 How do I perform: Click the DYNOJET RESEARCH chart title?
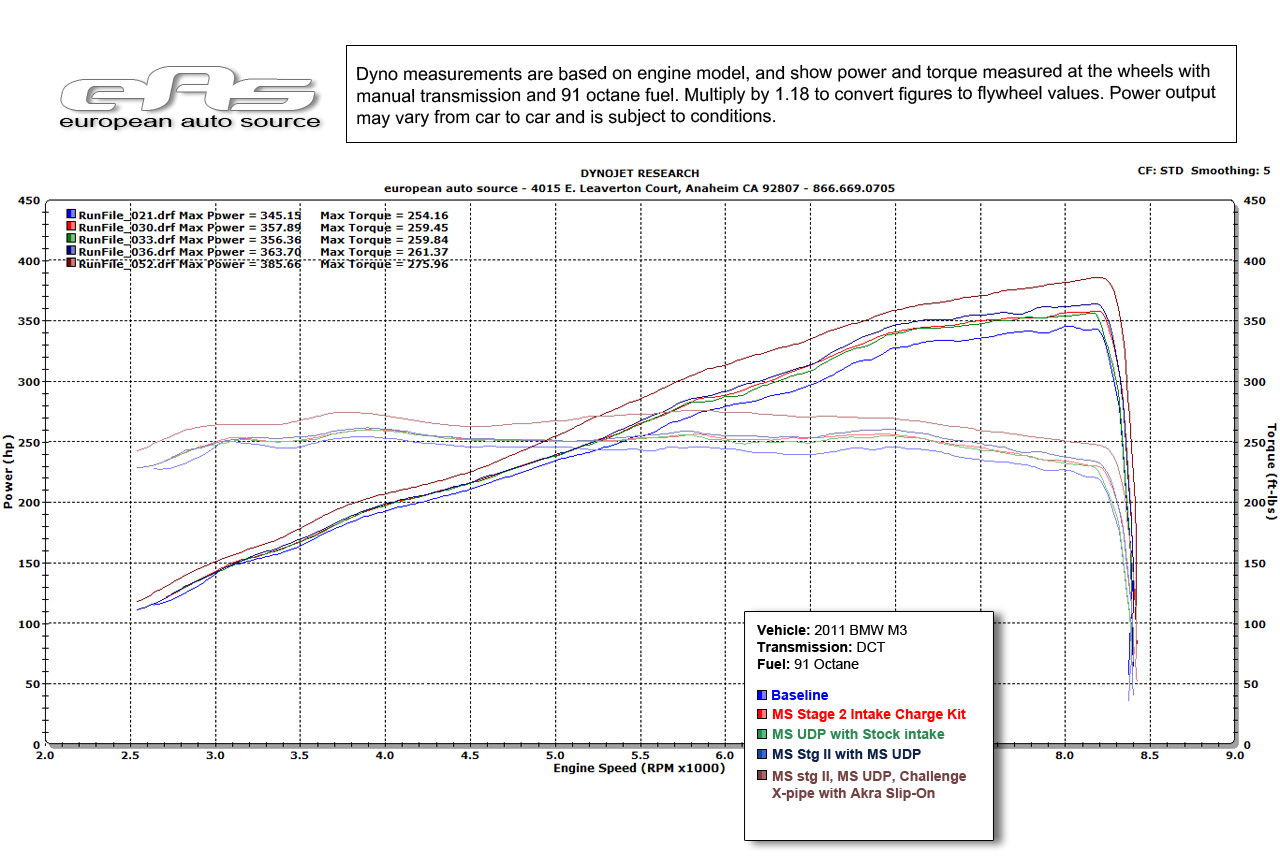point(639,174)
